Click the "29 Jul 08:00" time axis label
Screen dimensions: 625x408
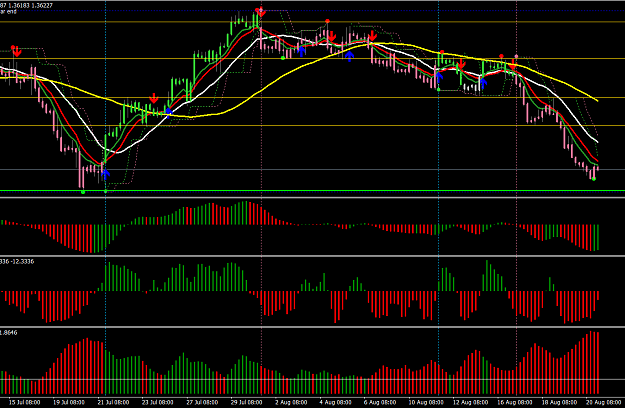[x=247, y=402]
